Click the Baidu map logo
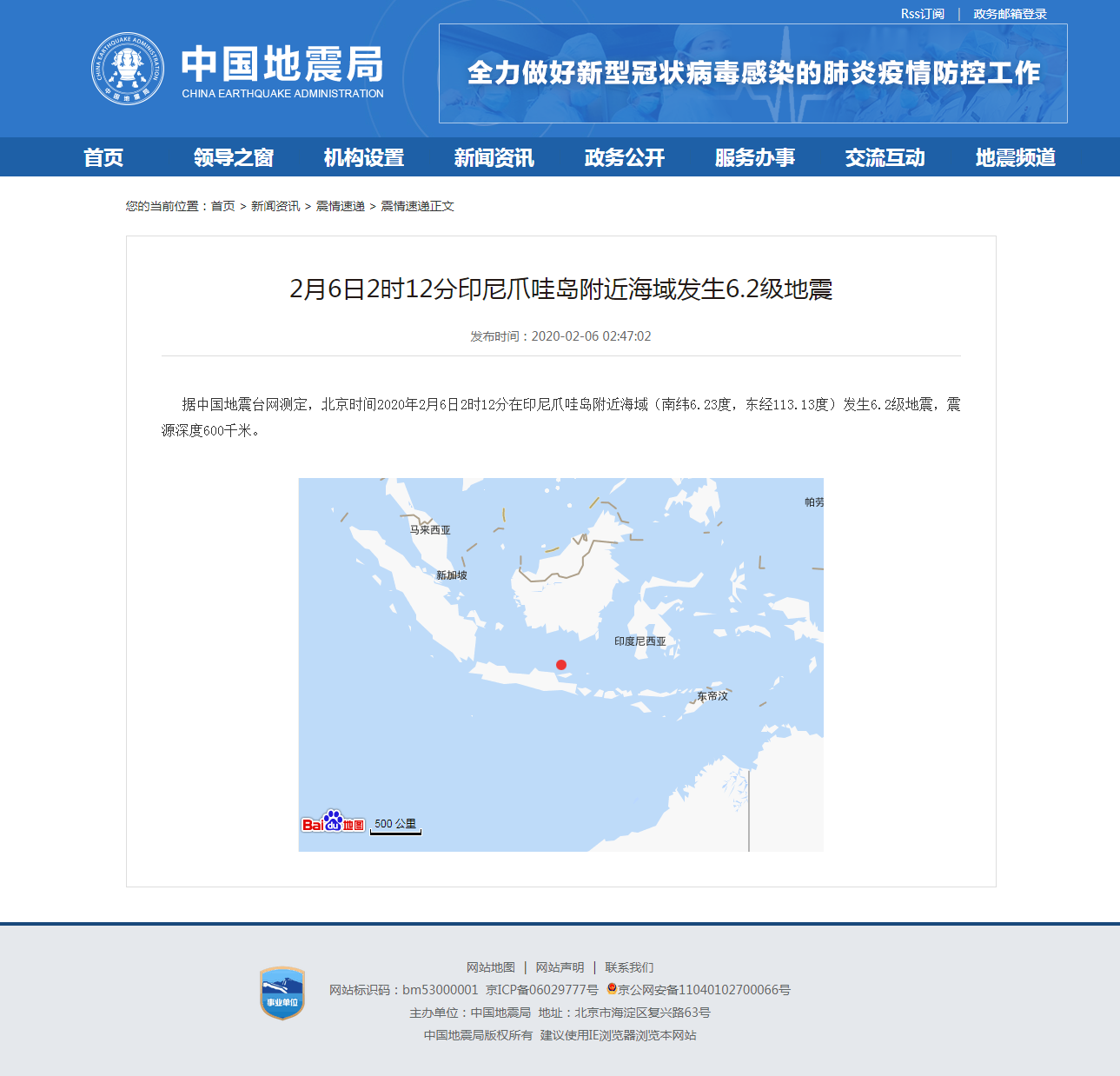Viewport: 1120px width, 1076px height. pos(333,822)
